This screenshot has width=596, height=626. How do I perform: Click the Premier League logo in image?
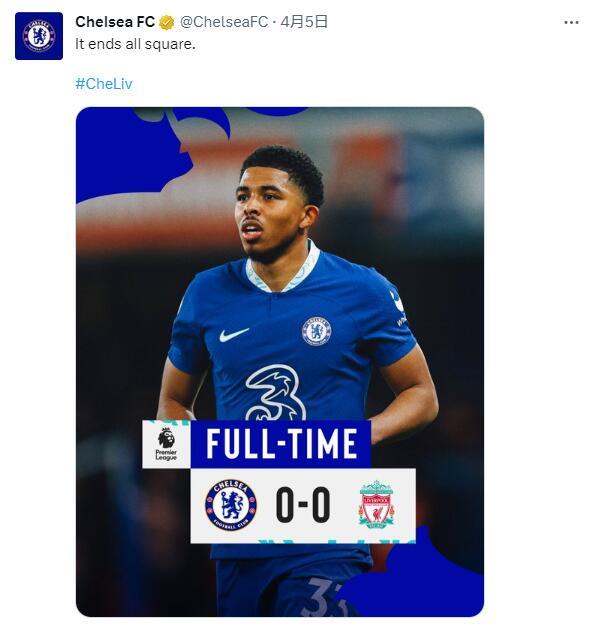(x=166, y=444)
